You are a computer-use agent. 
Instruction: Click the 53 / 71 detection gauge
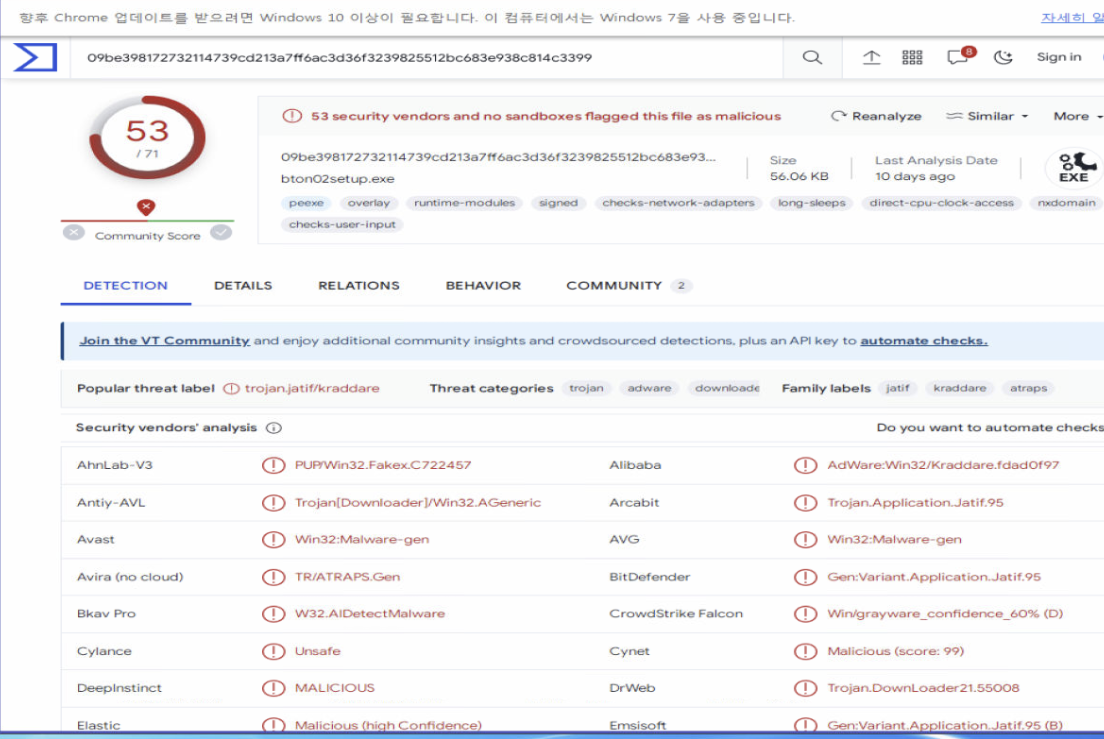click(147, 137)
